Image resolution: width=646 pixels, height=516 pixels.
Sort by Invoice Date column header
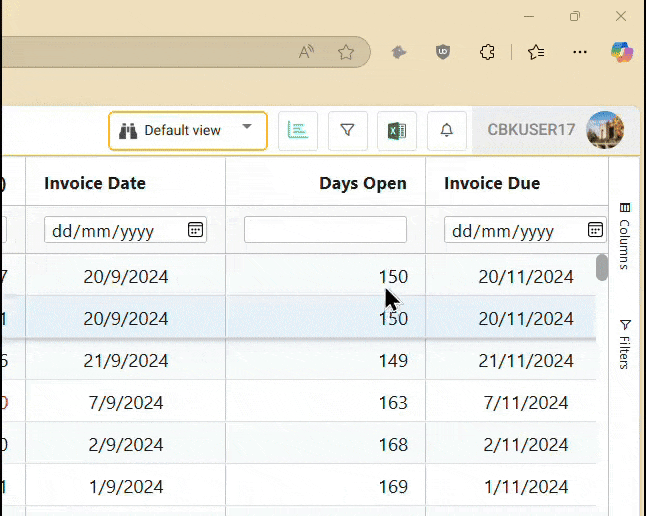pyautogui.click(x=95, y=183)
